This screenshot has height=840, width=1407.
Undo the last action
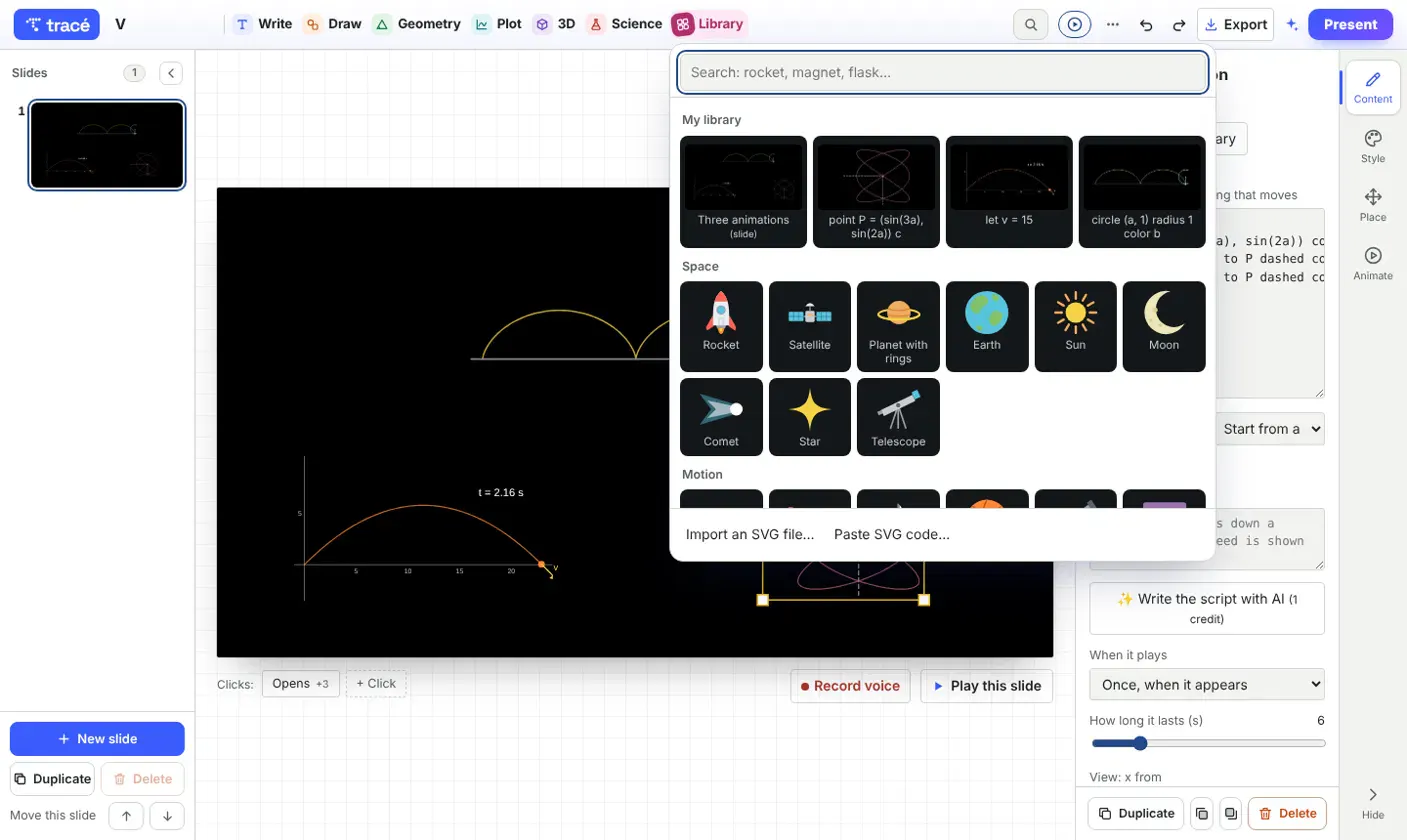1146,25
